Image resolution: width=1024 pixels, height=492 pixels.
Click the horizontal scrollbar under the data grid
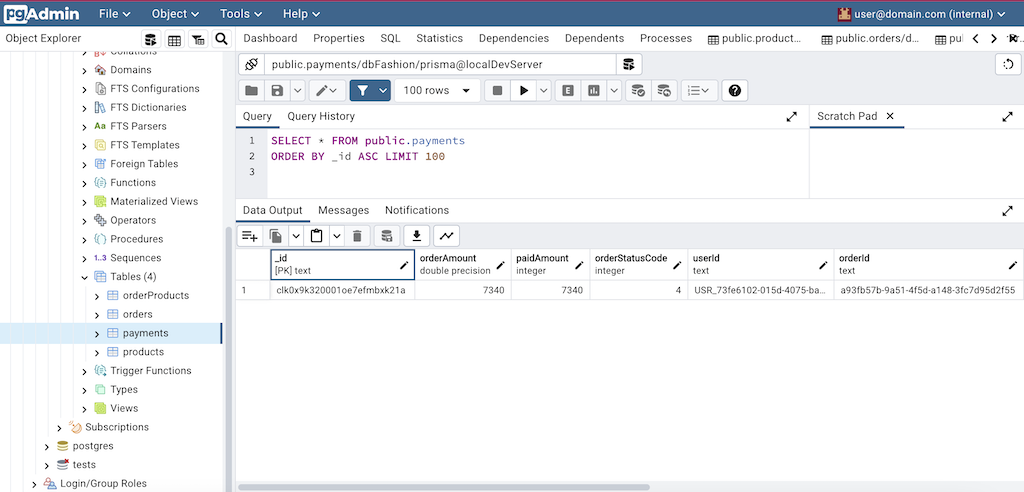click(444, 487)
